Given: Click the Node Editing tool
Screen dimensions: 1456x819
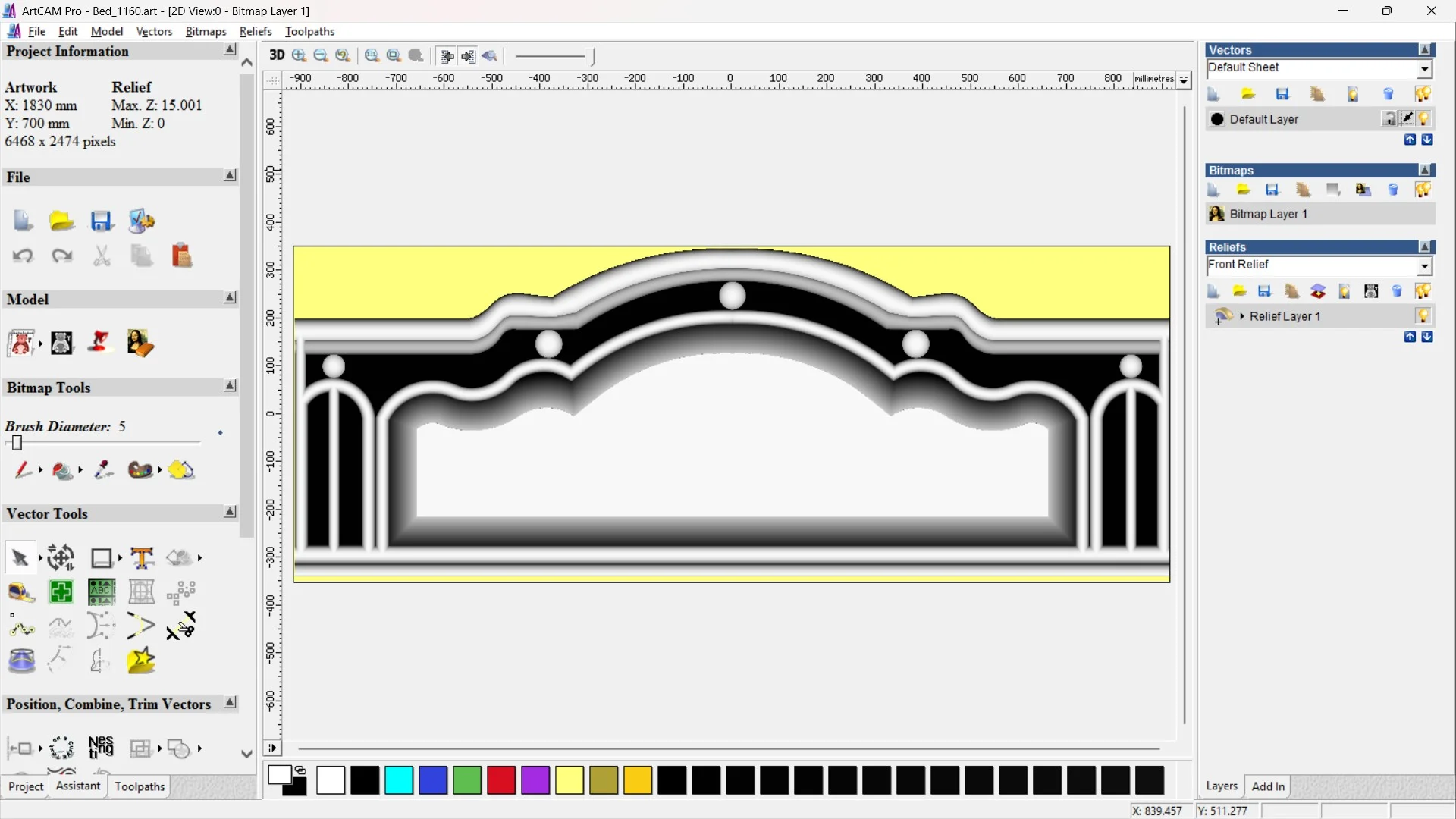Looking at the screenshot, I should [x=21, y=627].
